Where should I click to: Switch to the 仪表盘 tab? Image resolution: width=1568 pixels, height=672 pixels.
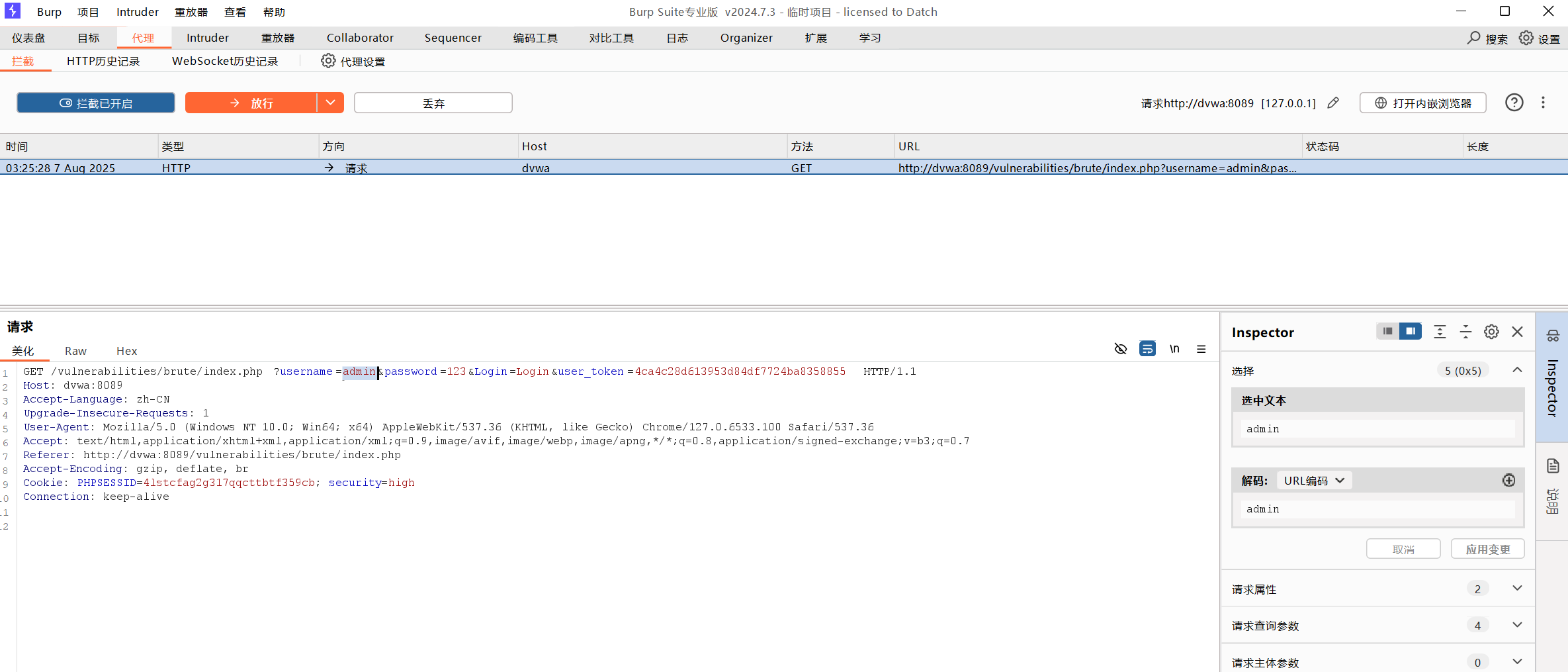[x=28, y=38]
